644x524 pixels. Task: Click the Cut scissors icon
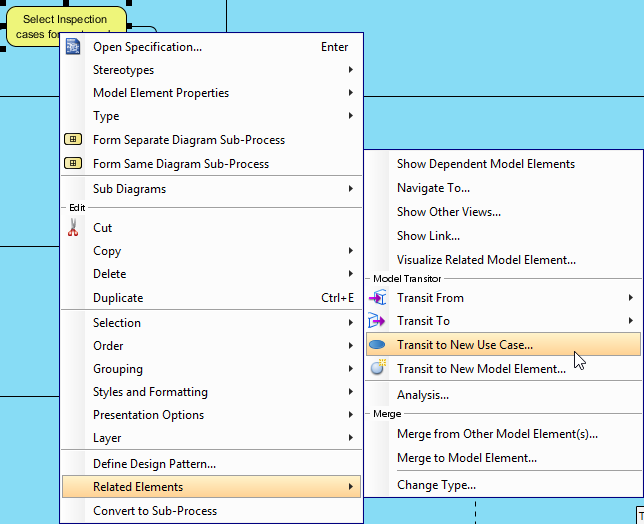[x=73, y=227]
